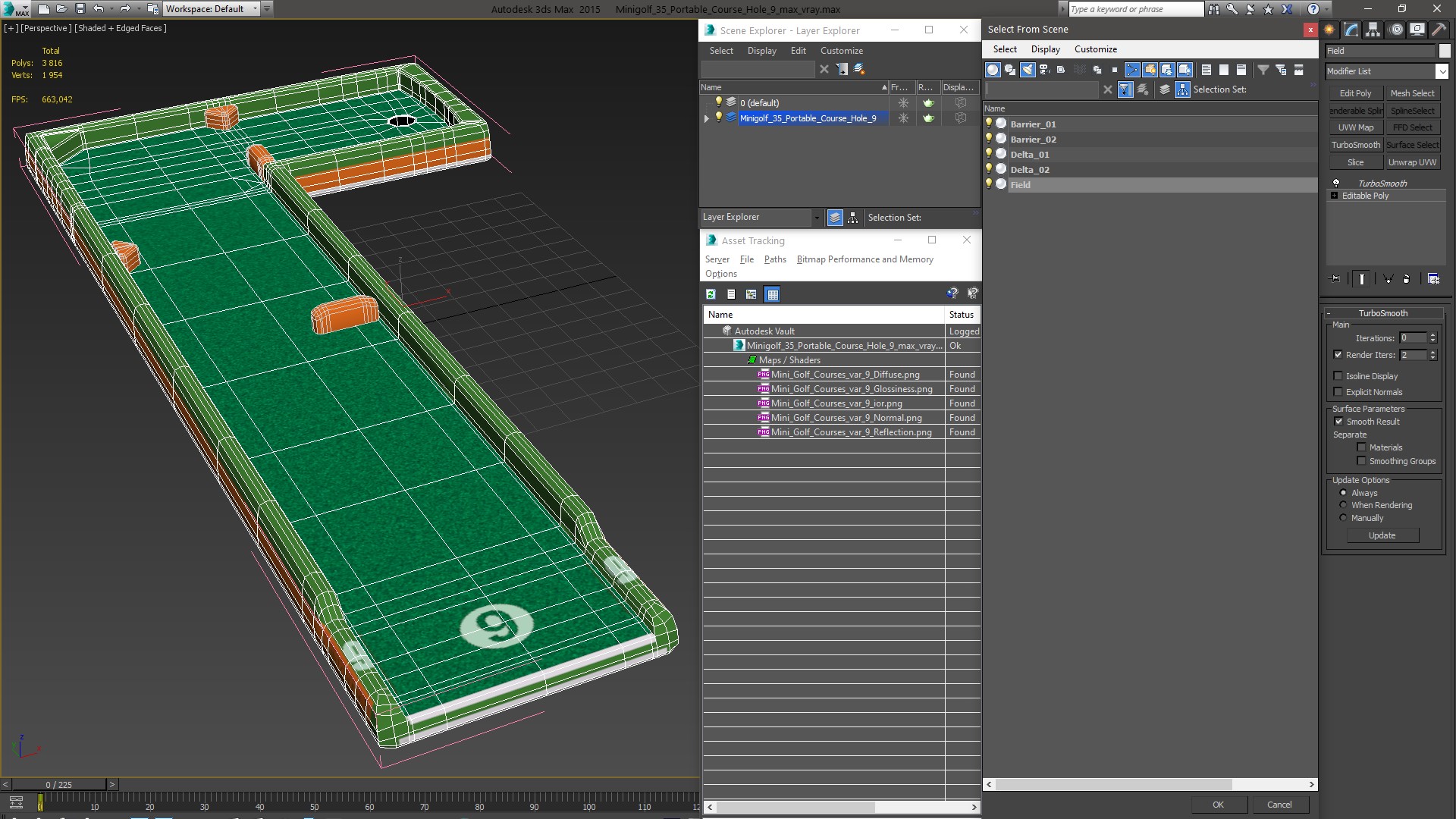Select Barrier_02 in the object list

[x=1033, y=140]
